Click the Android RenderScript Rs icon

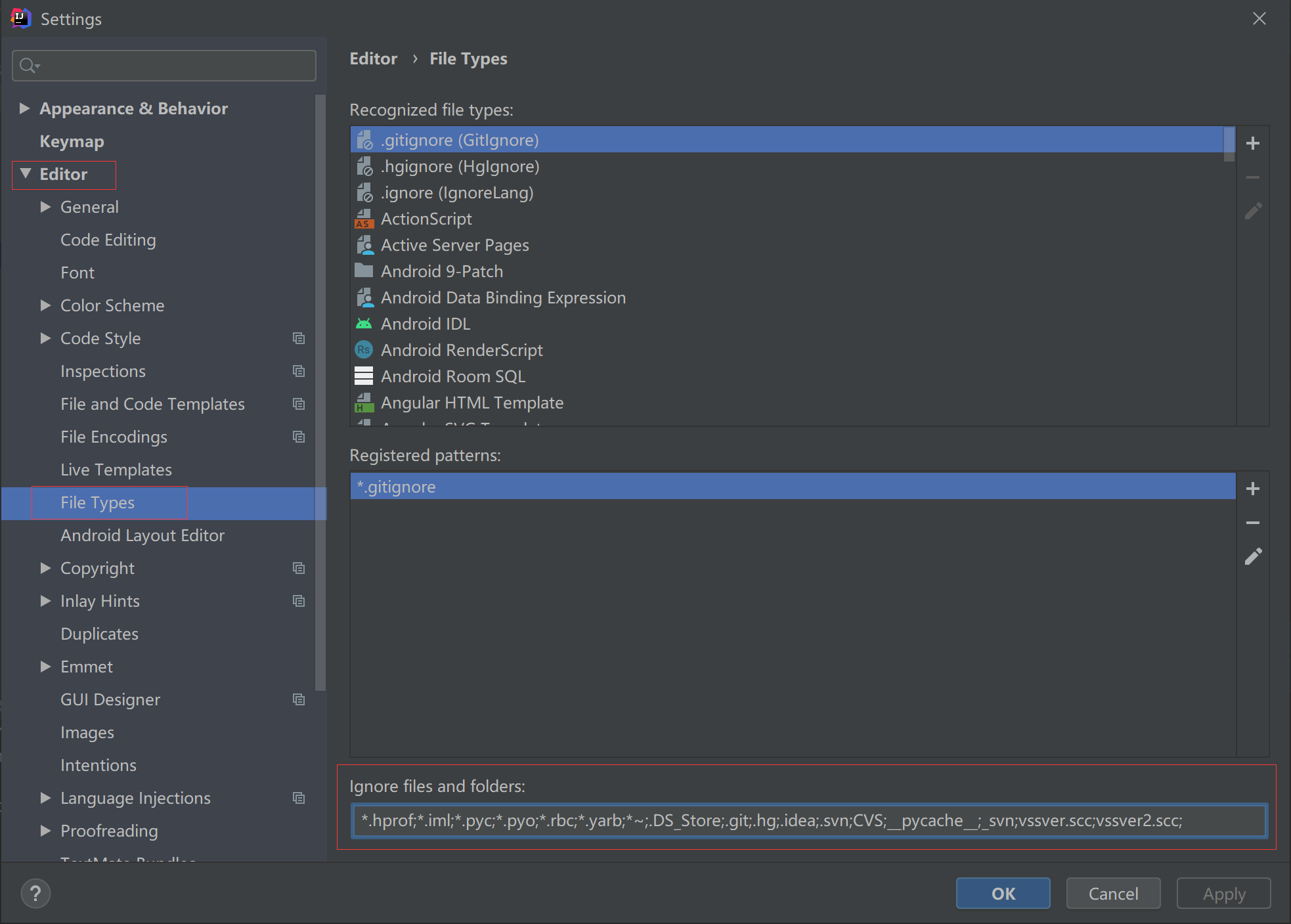pyautogui.click(x=363, y=350)
